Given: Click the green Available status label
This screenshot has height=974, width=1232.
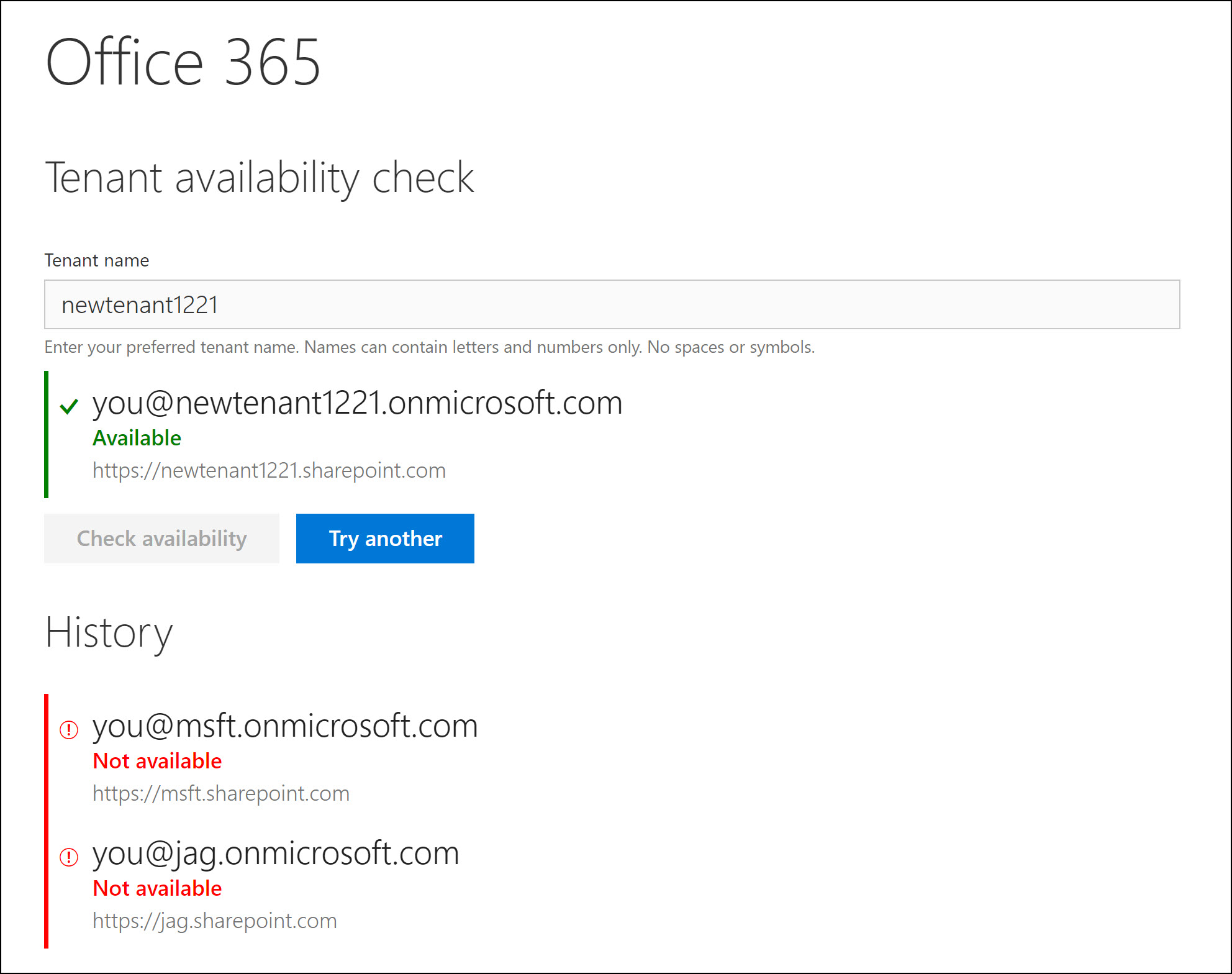Looking at the screenshot, I should click(x=137, y=438).
